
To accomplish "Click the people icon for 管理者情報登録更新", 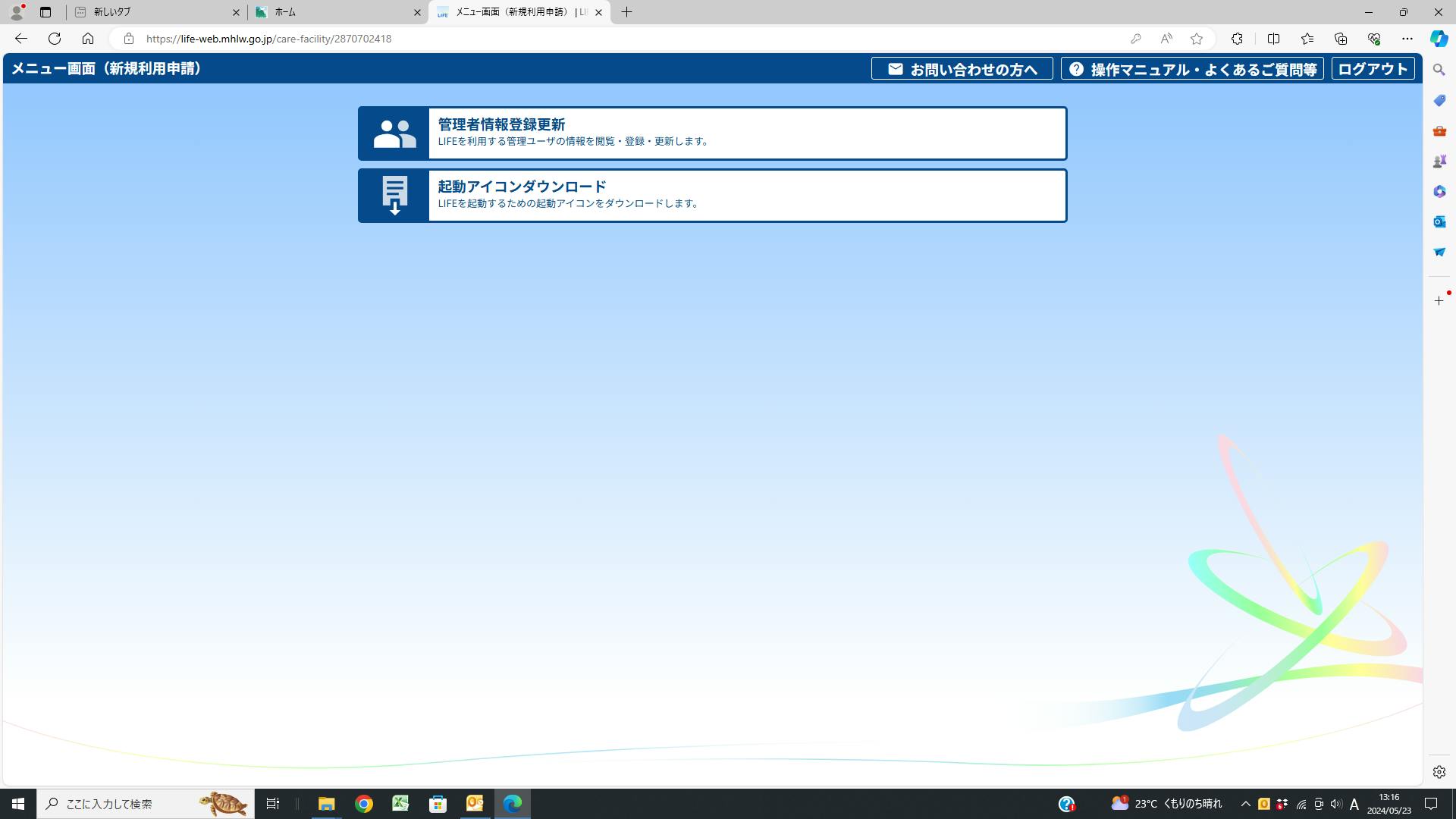I will click(394, 134).
